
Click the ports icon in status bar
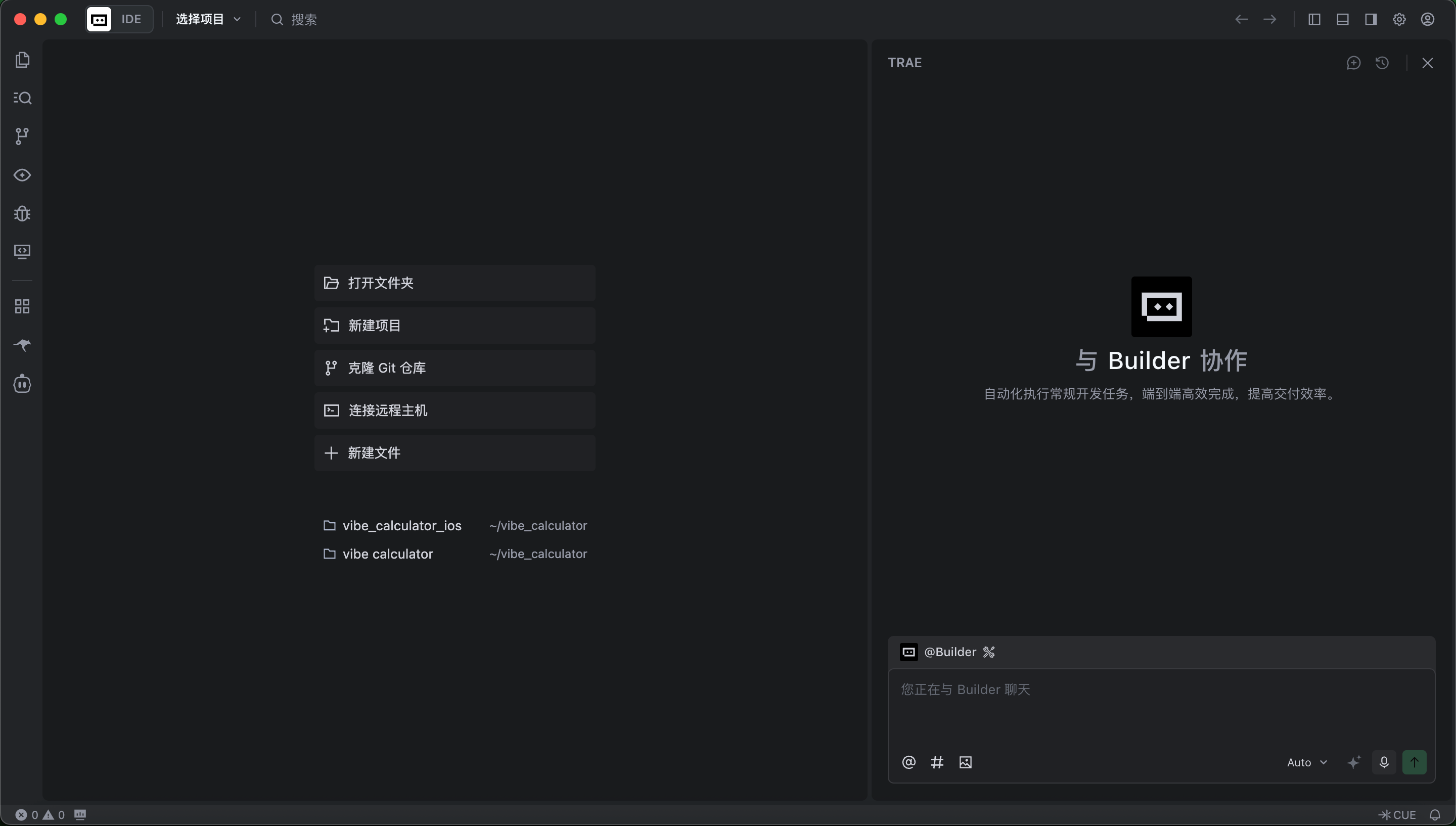coord(80,815)
